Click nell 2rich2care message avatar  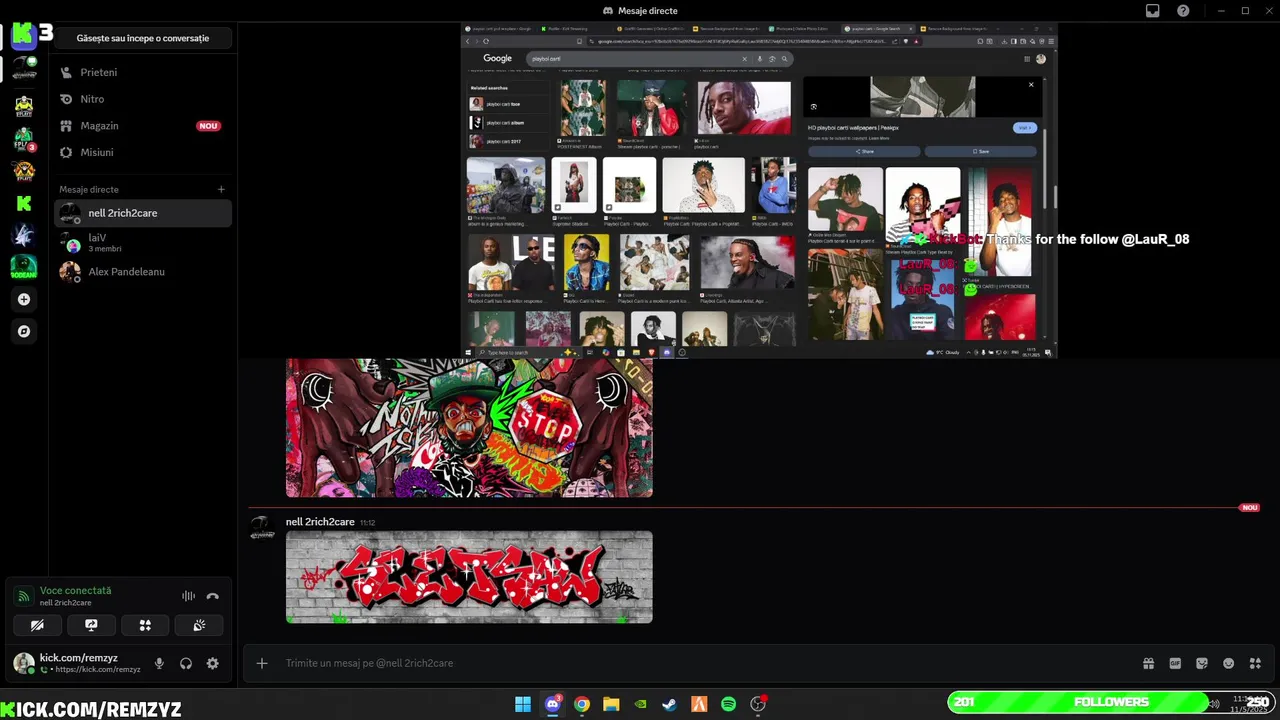tap(262, 529)
